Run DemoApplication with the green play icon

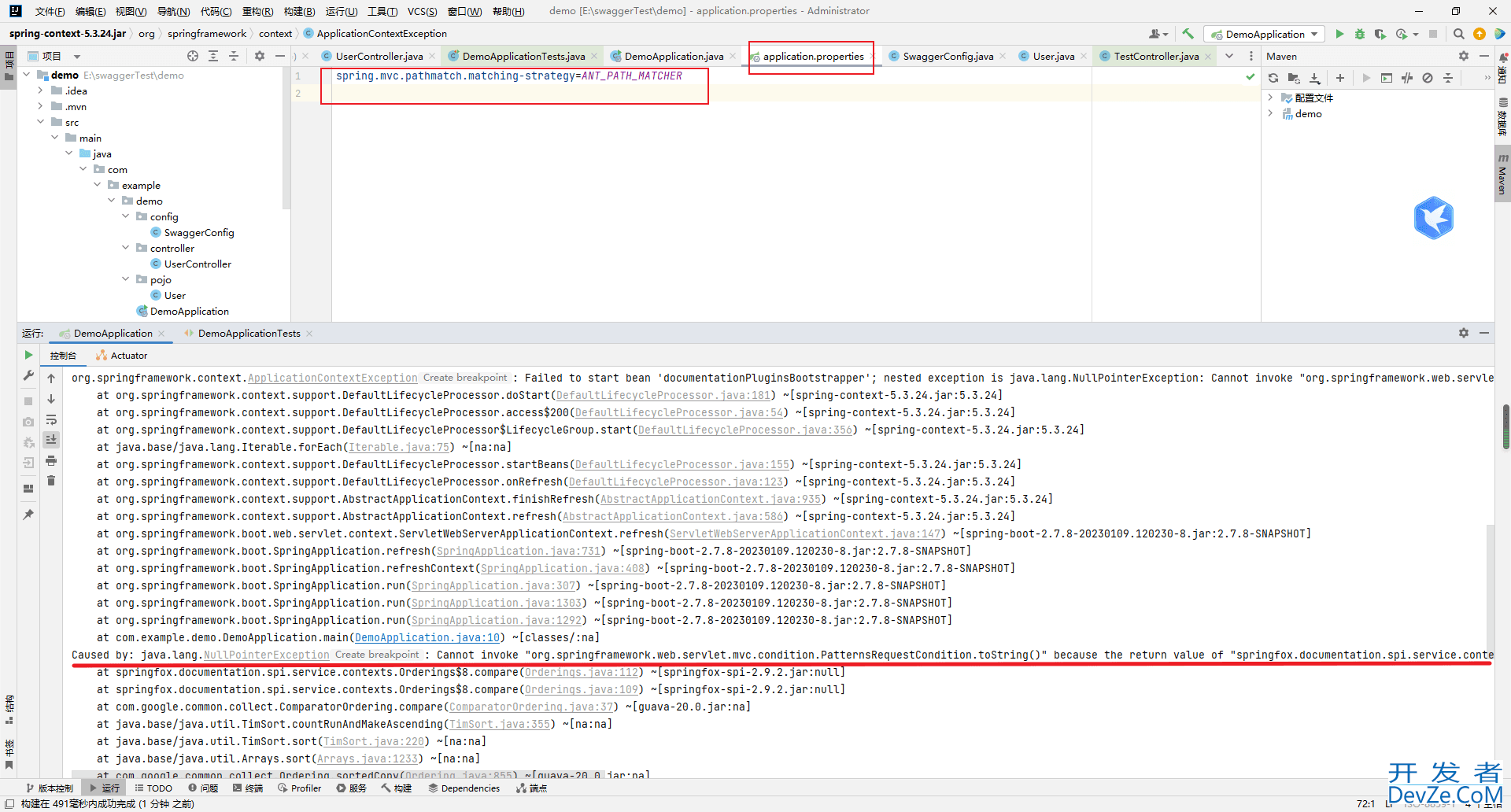(1339, 34)
